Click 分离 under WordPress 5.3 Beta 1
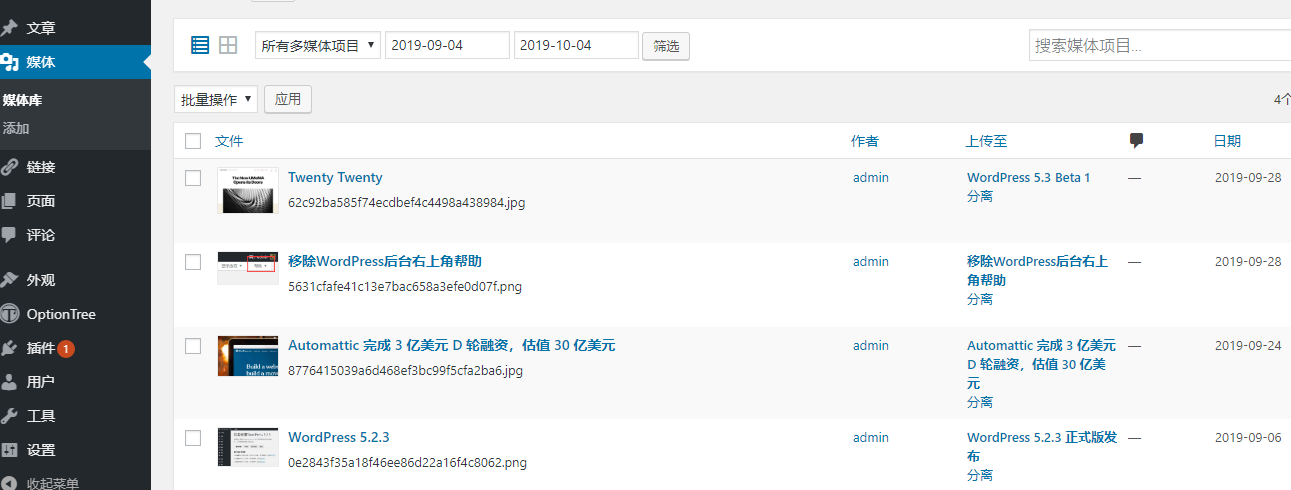Image resolution: width=1291 pixels, height=490 pixels. (980, 196)
